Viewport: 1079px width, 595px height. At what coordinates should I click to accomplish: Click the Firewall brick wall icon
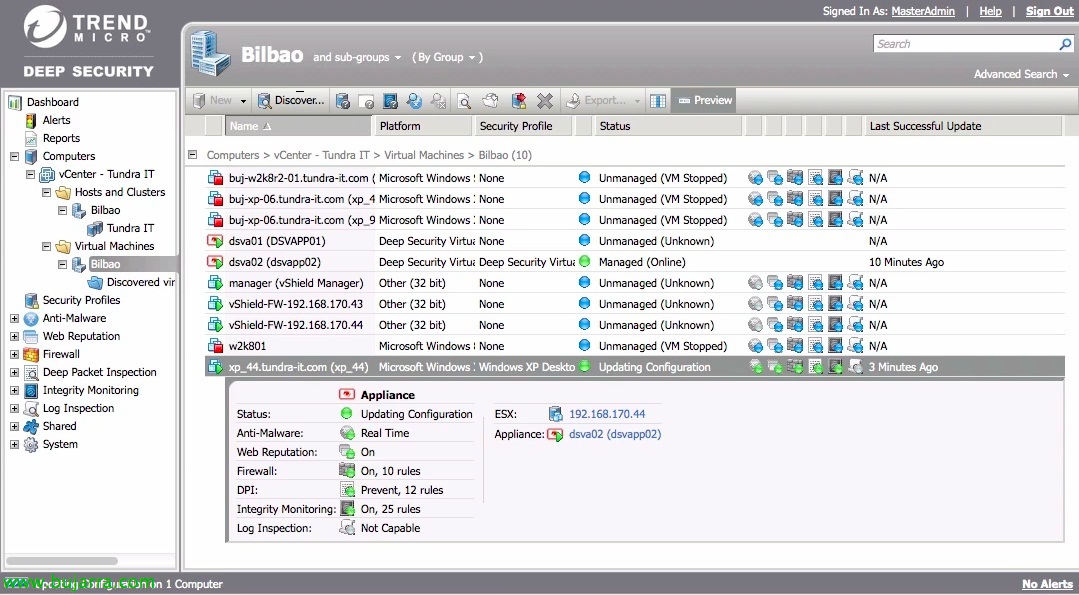(x=31, y=354)
